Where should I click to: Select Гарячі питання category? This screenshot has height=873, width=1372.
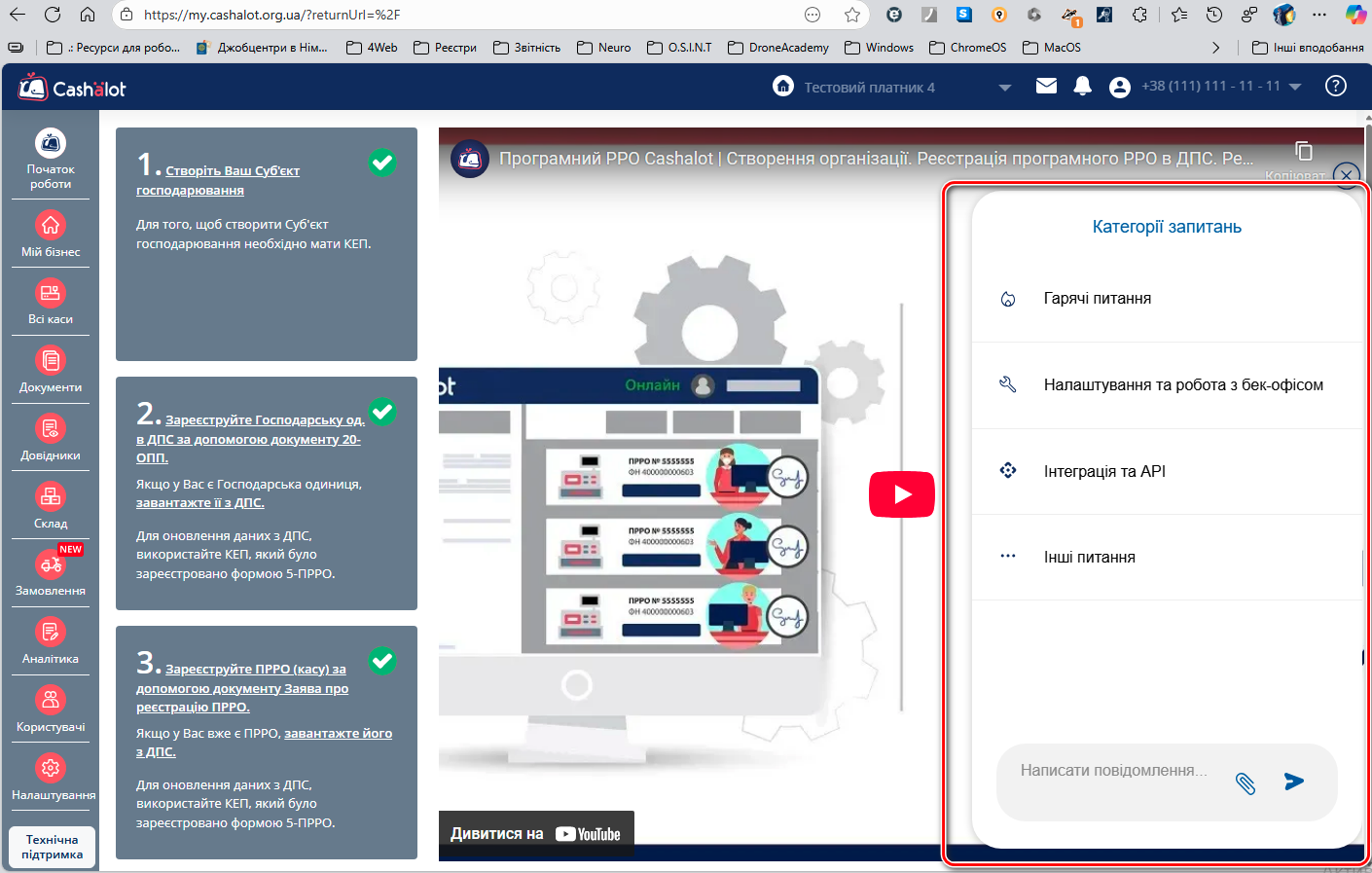1097,299
